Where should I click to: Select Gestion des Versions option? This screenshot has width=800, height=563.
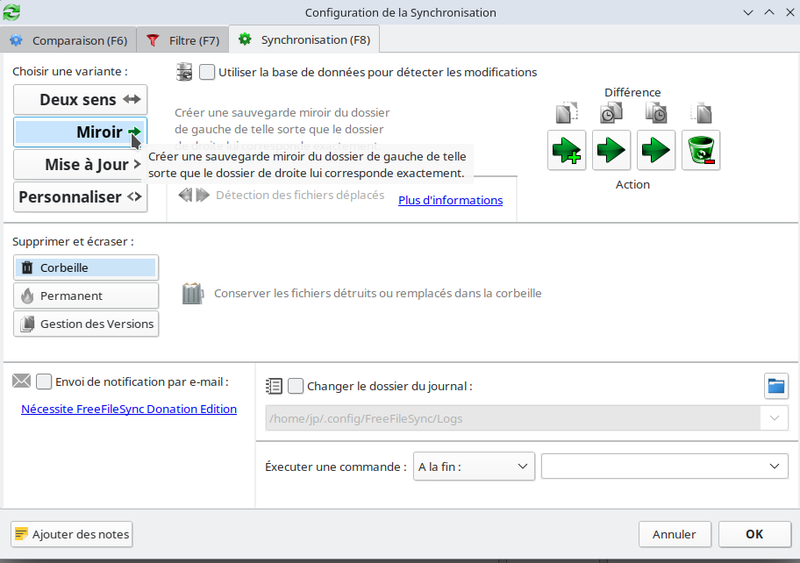(86, 324)
